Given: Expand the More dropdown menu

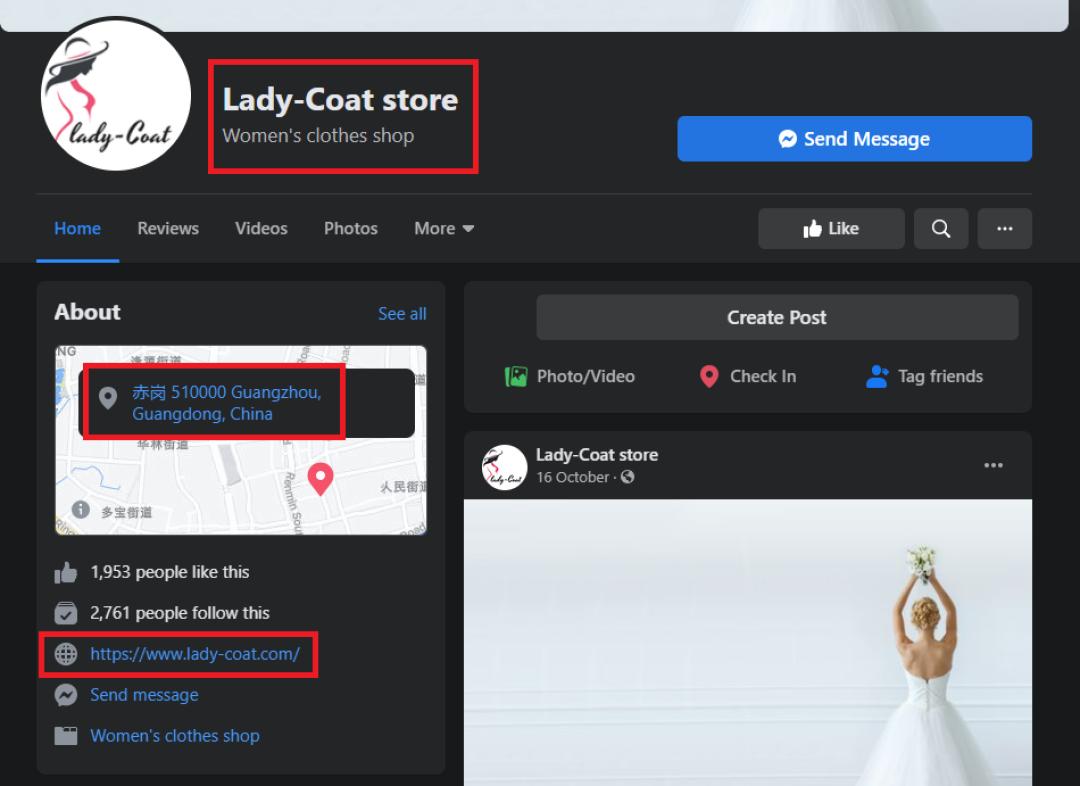Looking at the screenshot, I should [444, 229].
